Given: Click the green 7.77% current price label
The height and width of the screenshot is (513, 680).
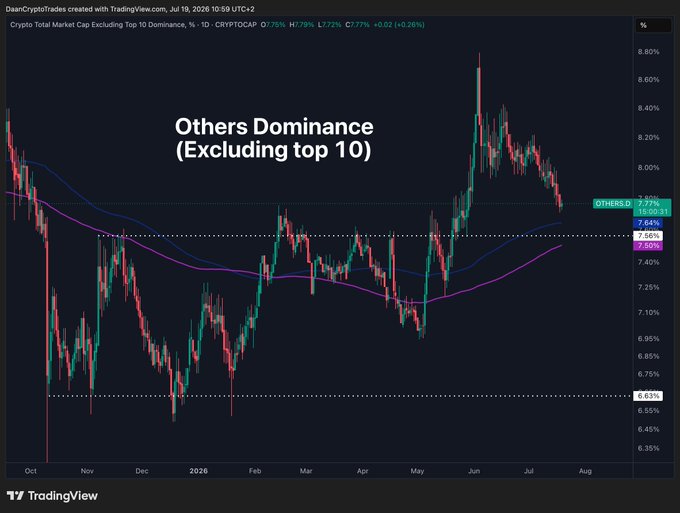Looking at the screenshot, I should click(649, 203).
